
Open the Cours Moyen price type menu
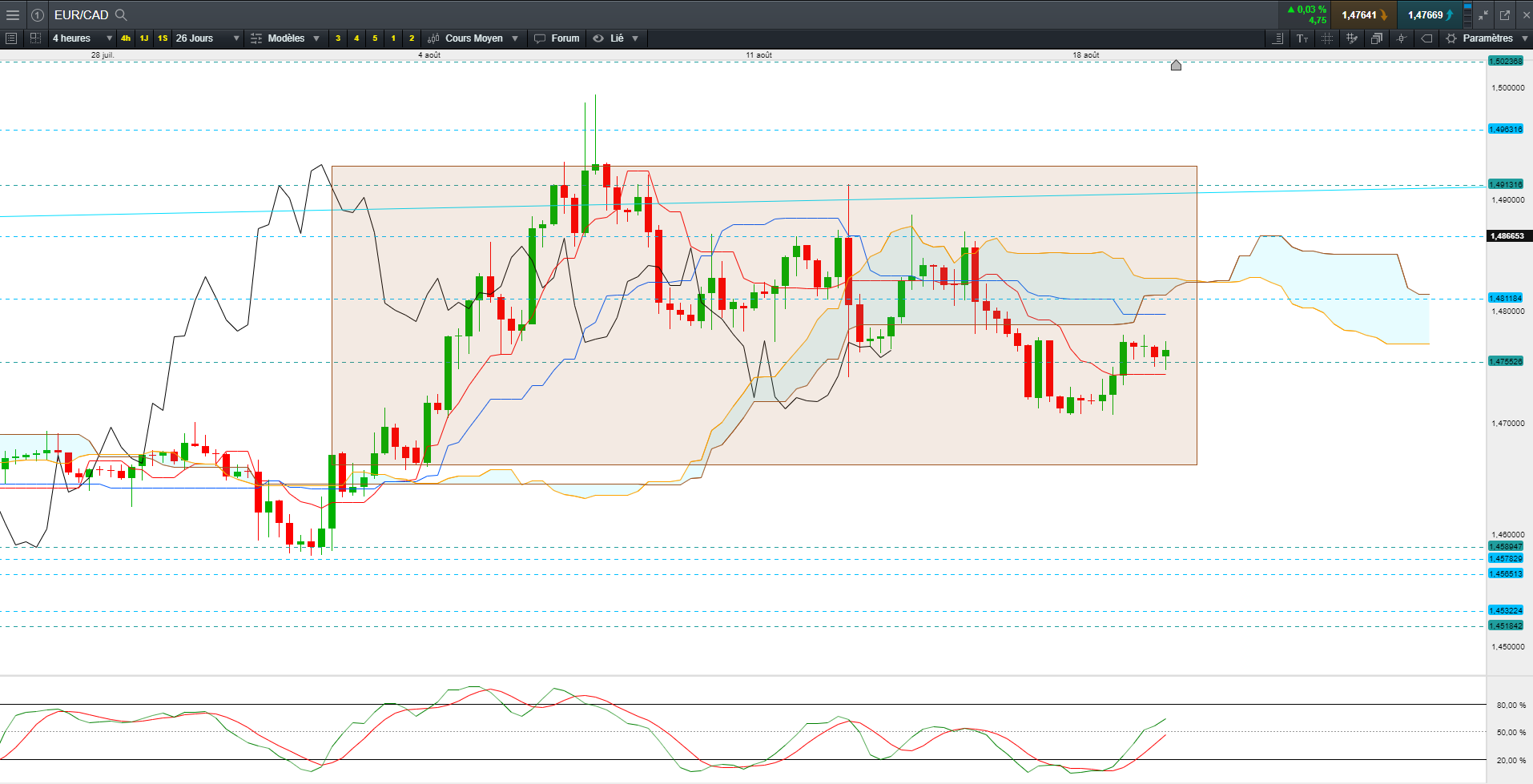click(x=474, y=38)
